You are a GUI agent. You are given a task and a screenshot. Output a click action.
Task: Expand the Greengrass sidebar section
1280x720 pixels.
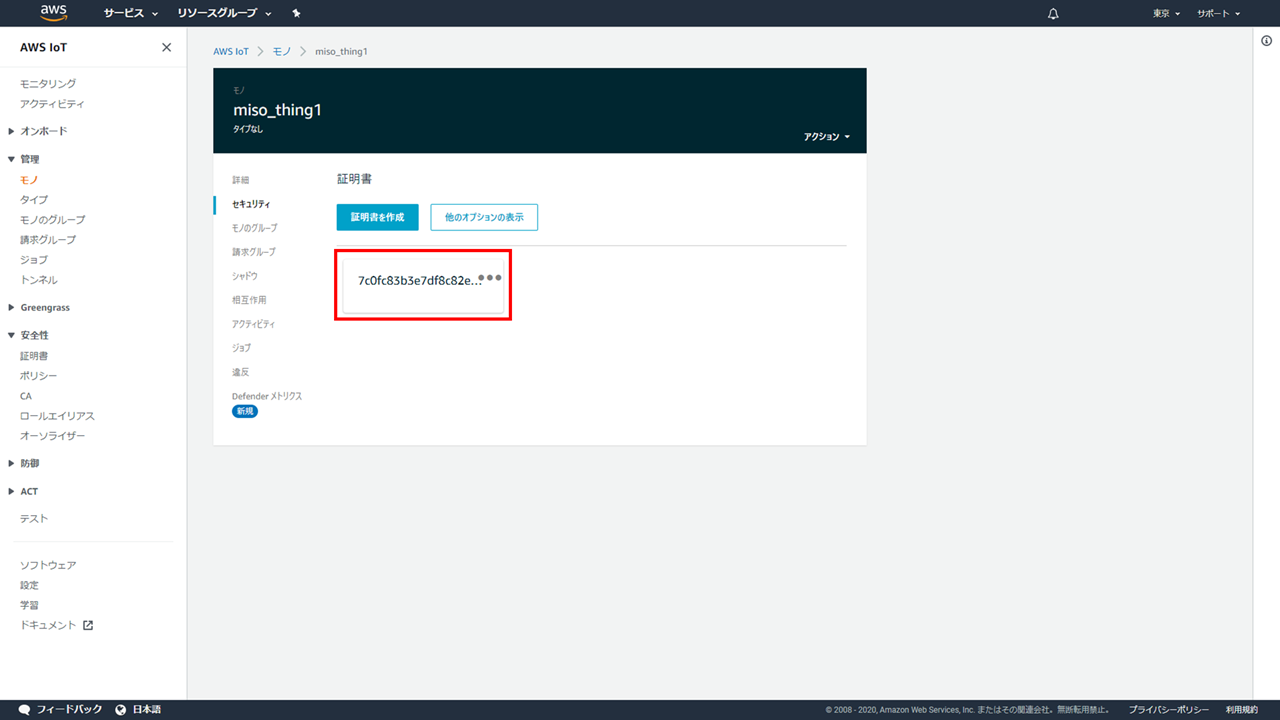tap(44, 308)
